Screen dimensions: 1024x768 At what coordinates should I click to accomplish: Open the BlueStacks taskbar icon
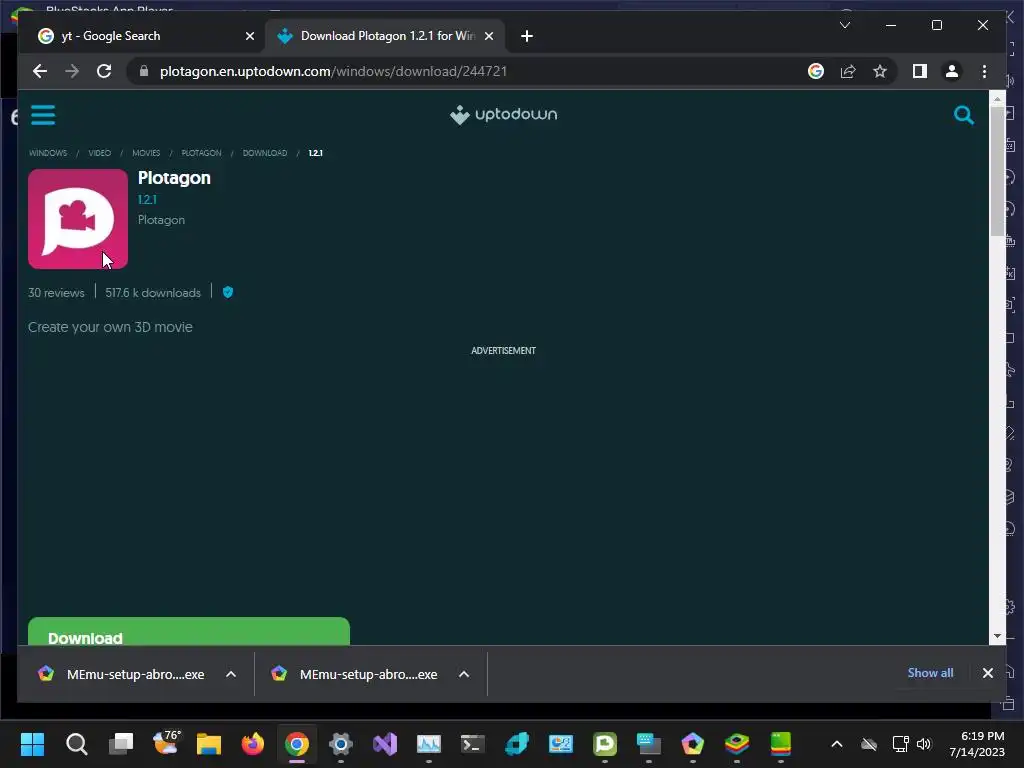point(737,744)
